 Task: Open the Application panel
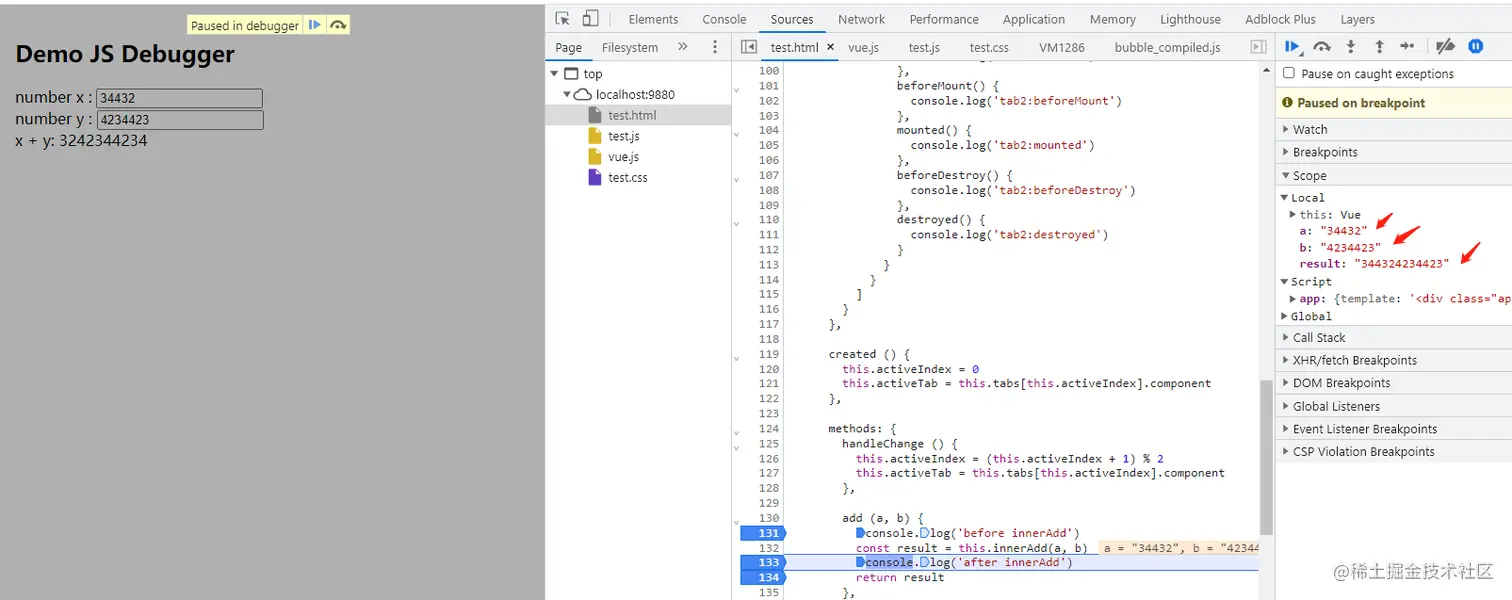tap(1034, 19)
